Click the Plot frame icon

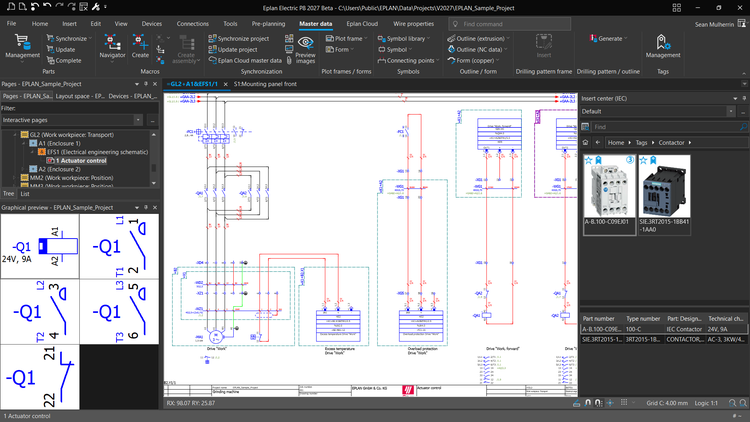tap(330, 38)
